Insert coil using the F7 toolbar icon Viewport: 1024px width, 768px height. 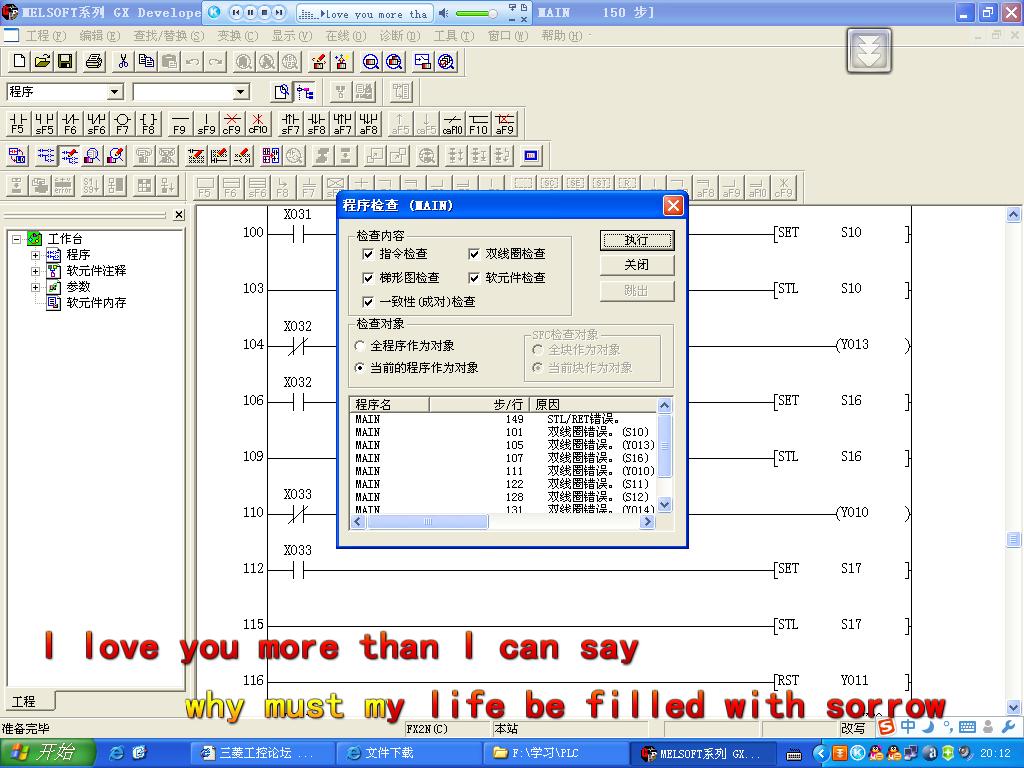point(122,123)
